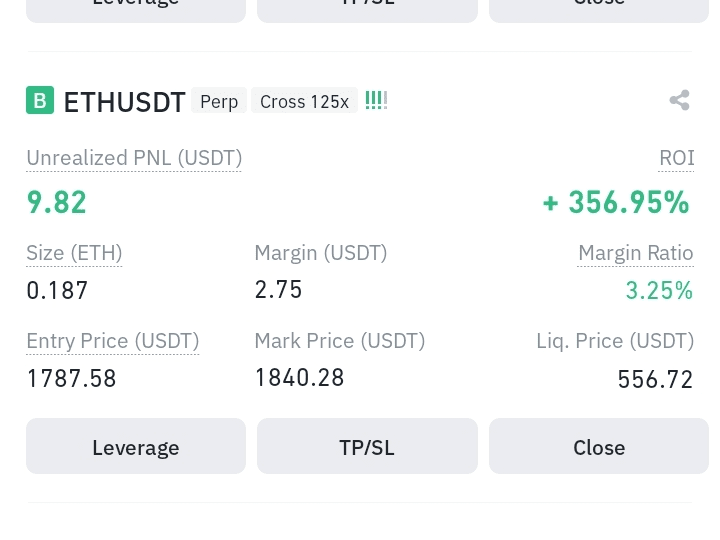Tap the partial TP/SL button at top
Screen dimensions: 720x540
pos(367,10)
